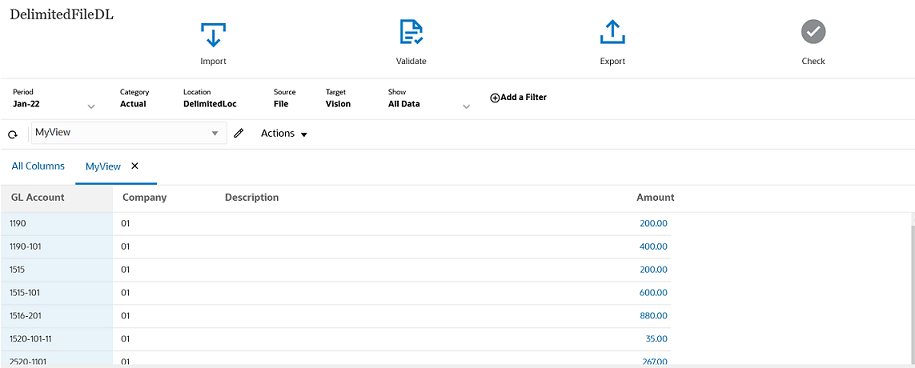Click the DelimitedLoc location value
This screenshot has width=915, height=368.
click(209, 104)
